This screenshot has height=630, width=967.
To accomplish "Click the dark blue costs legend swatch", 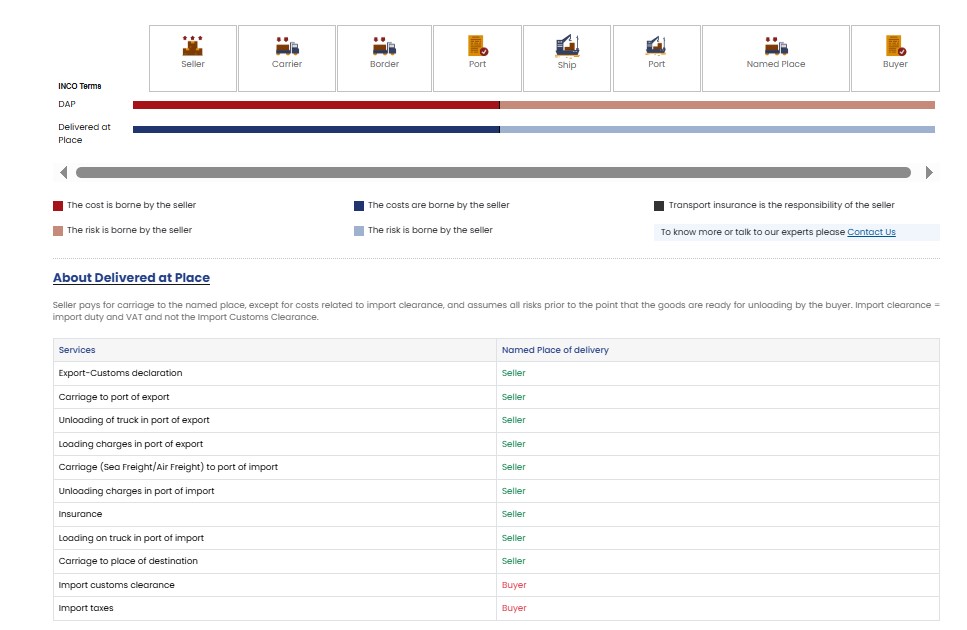I will pyautogui.click(x=359, y=206).
